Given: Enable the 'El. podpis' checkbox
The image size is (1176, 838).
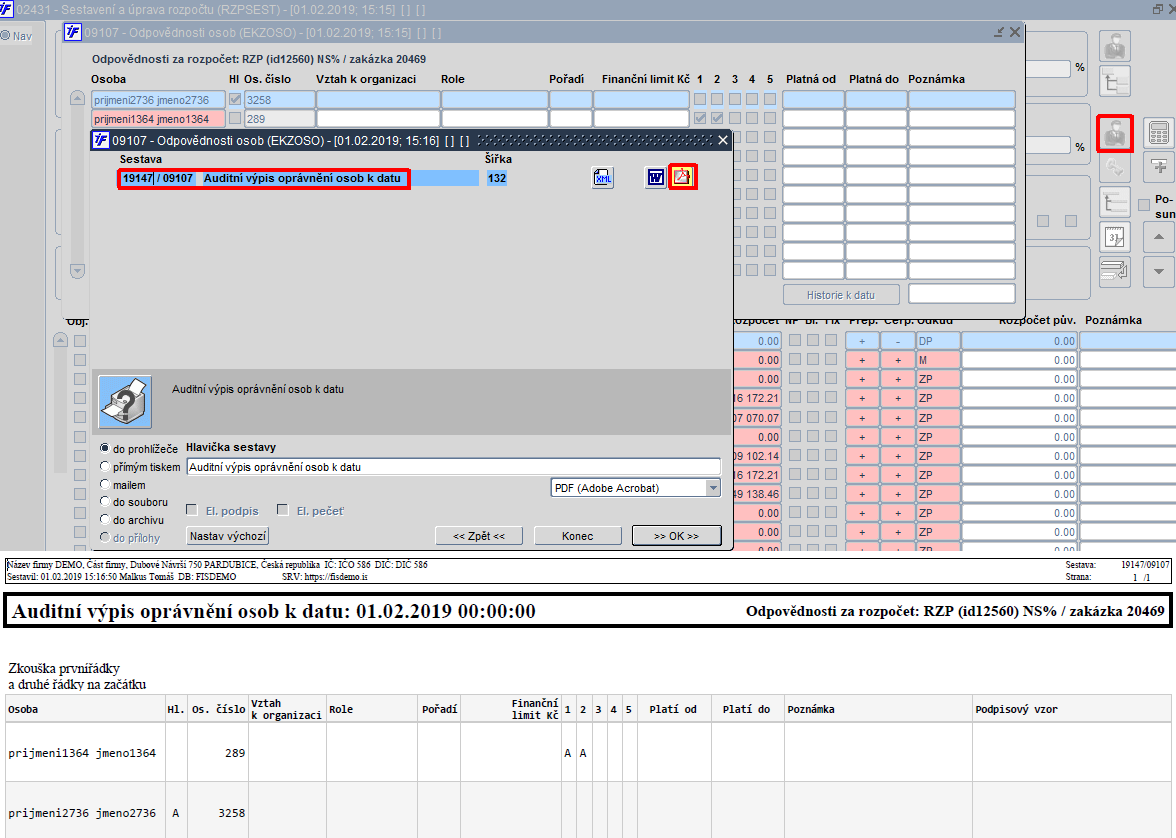Looking at the screenshot, I should (192, 510).
